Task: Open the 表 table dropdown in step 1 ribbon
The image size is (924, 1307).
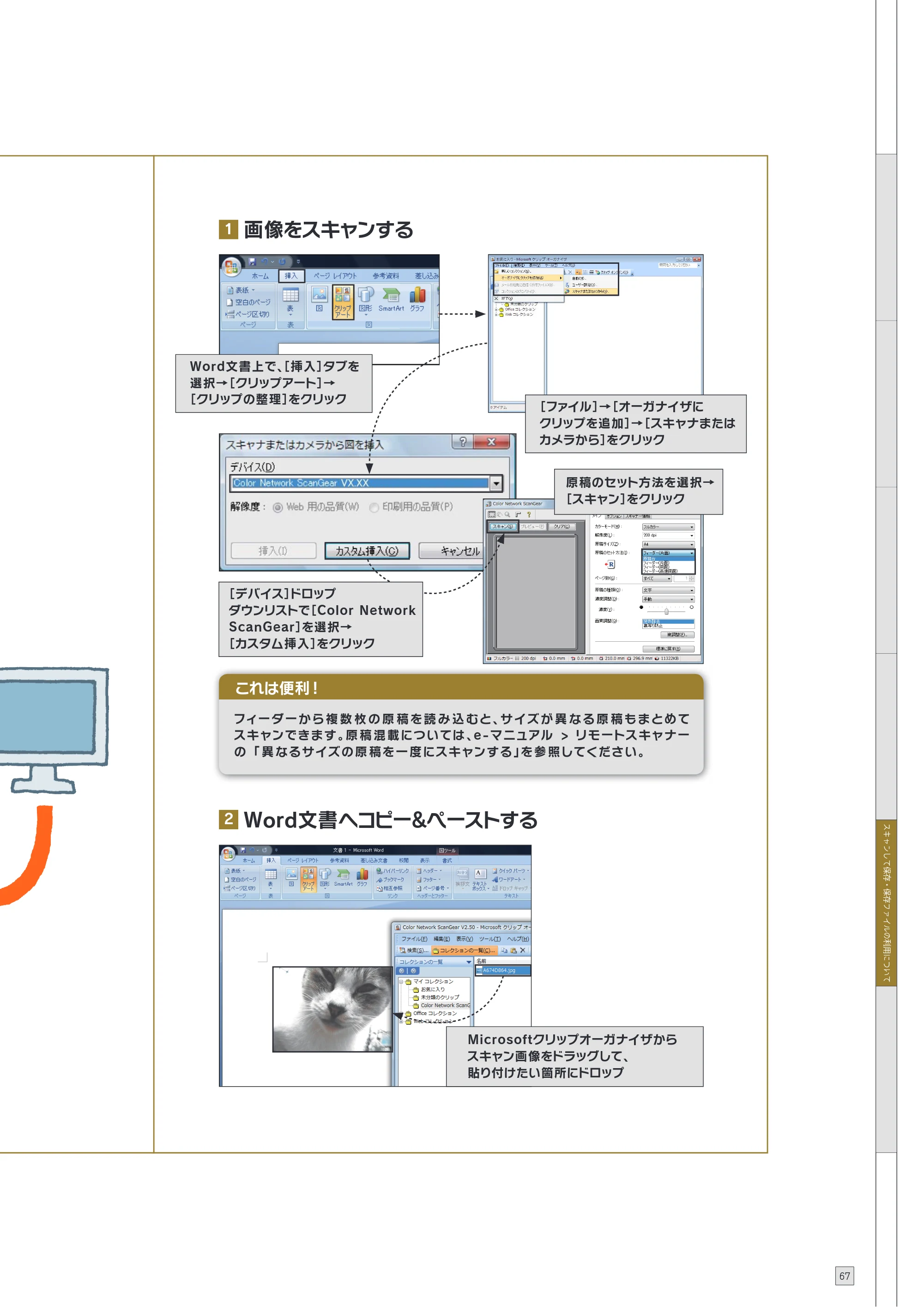Action: click(290, 301)
